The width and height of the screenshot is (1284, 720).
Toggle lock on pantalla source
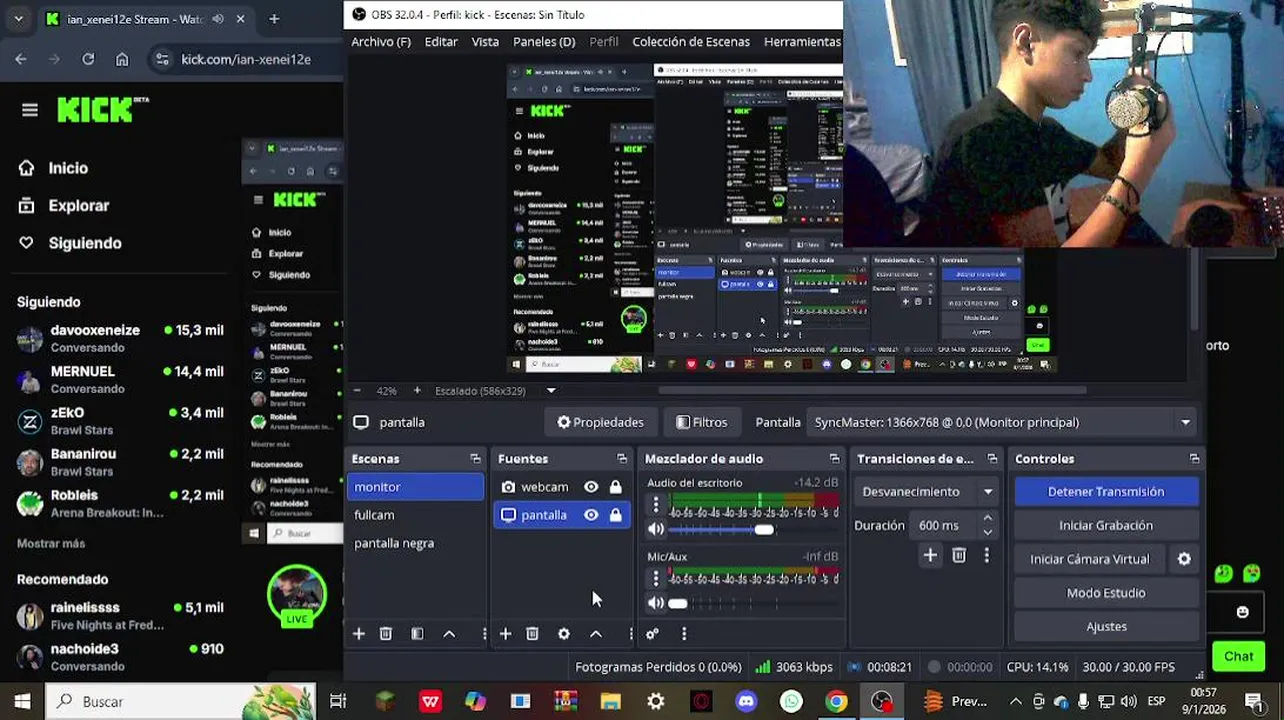[x=615, y=515]
